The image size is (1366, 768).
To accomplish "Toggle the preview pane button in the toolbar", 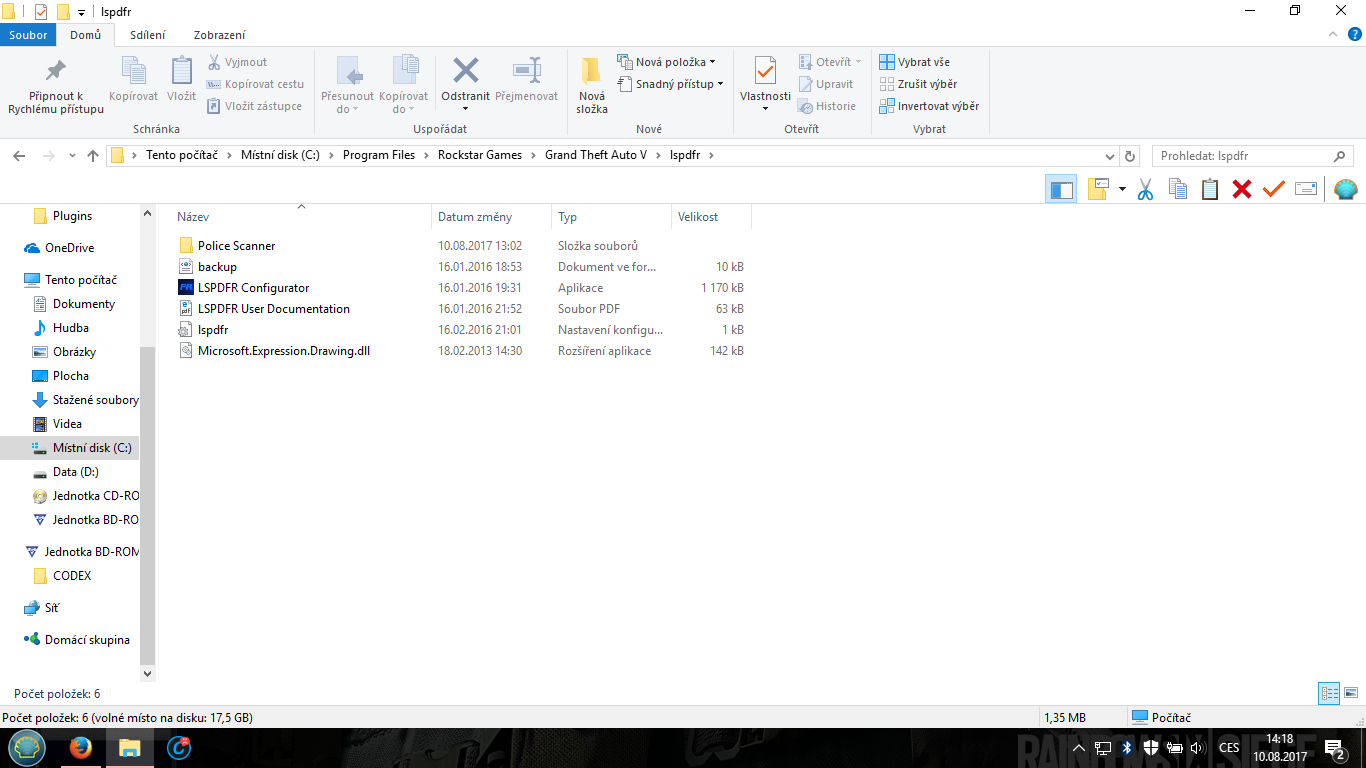I will [1061, 189].
